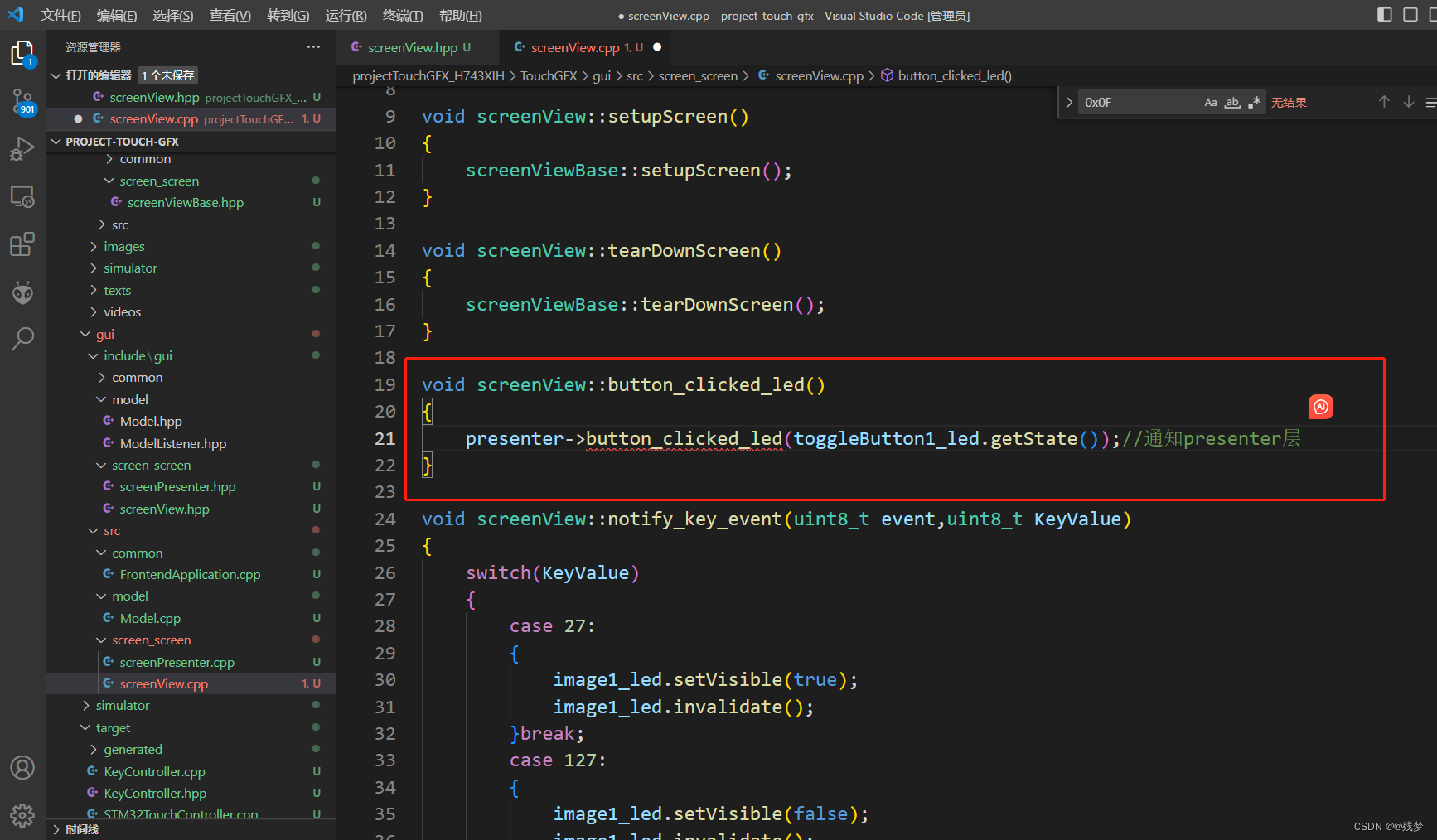The width and height of the screenshot is (1437, 840).
Task: Click screen_screen in the breadcrumb path
Action: coord(698,75)
